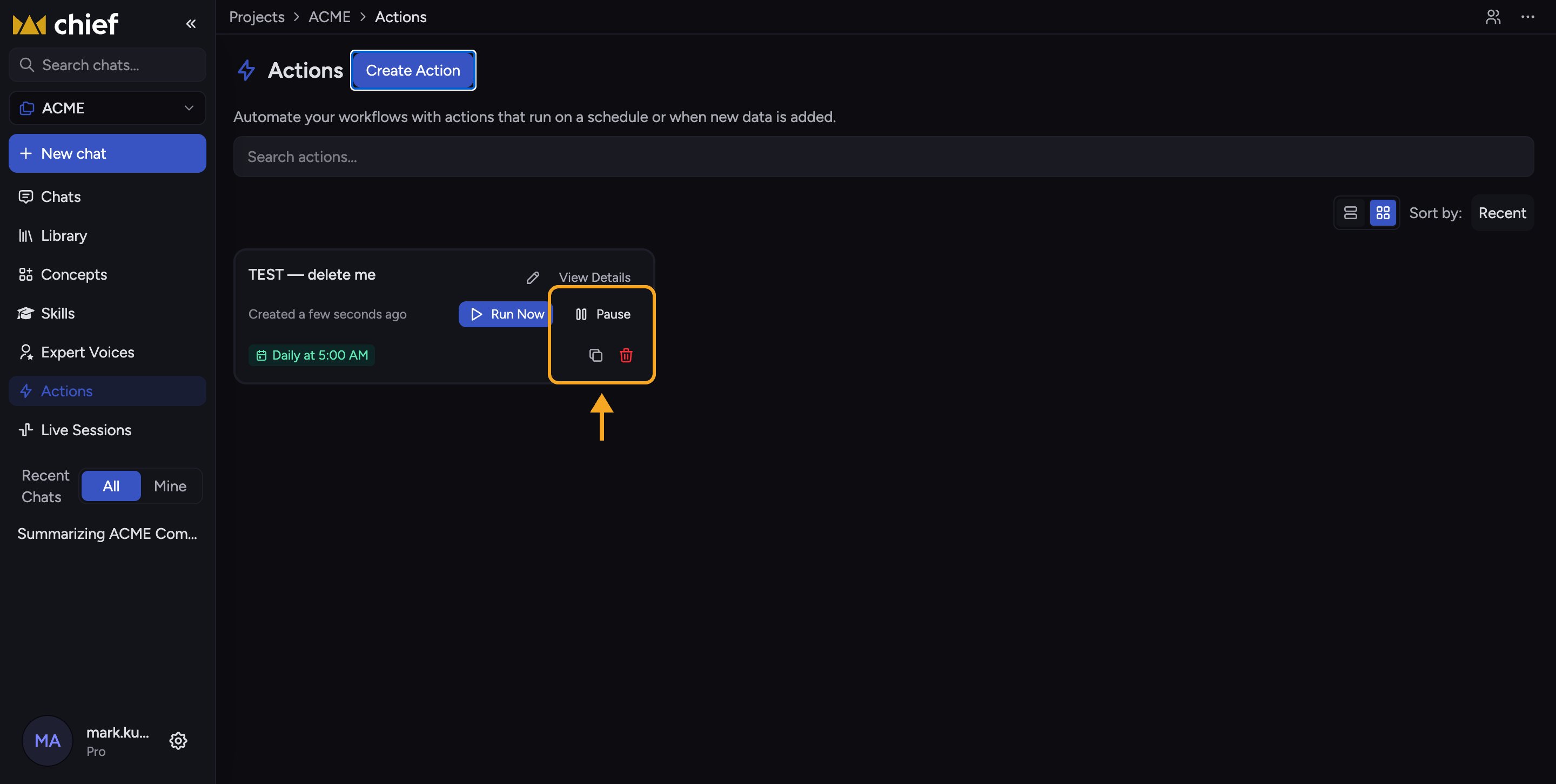Open the Library section

tap(108, 235)
